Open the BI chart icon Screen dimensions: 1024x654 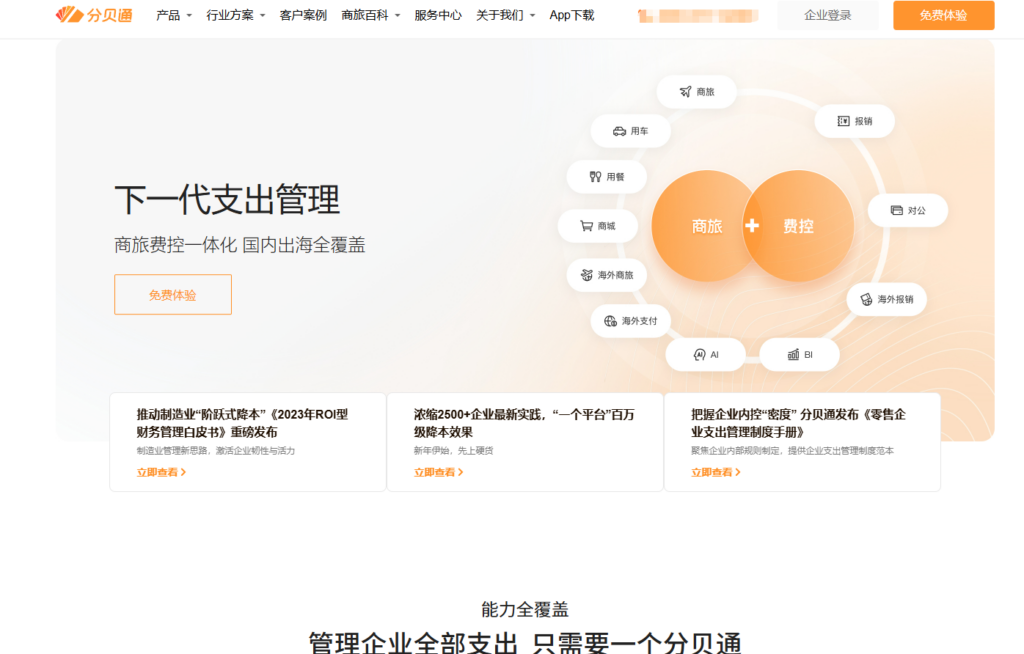coord(799,354)
